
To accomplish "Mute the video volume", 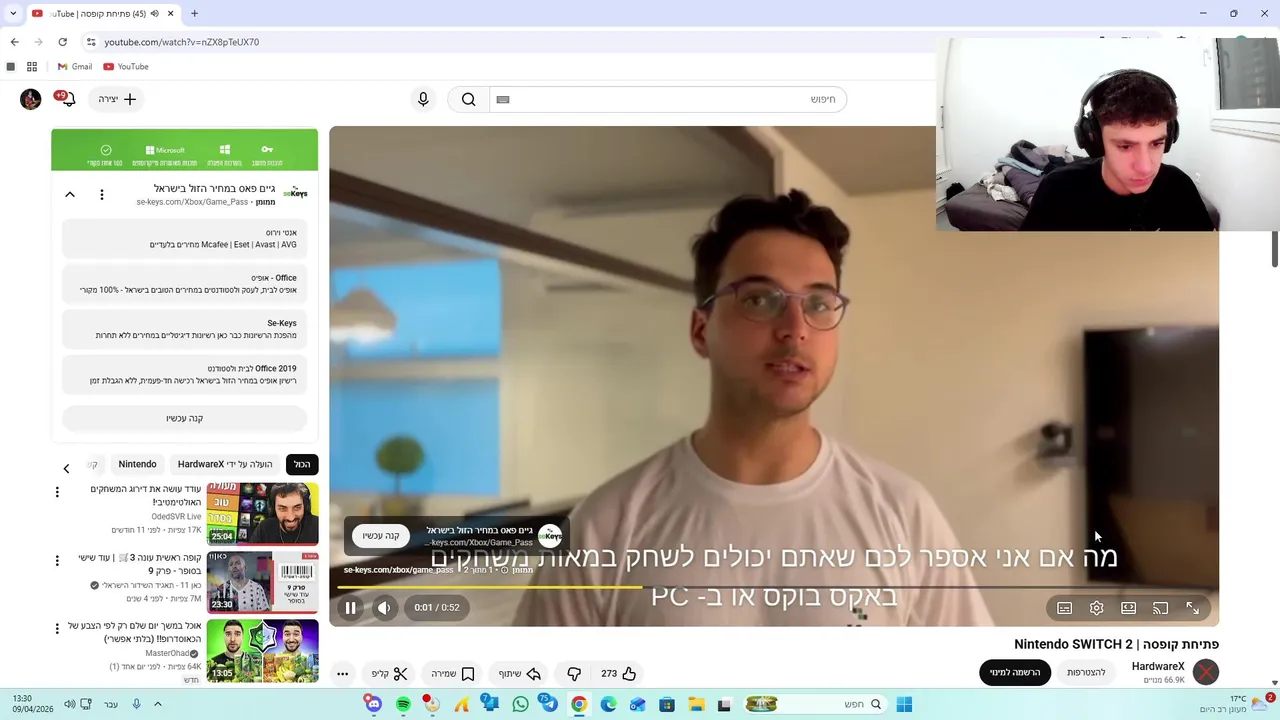I will 384,608.
